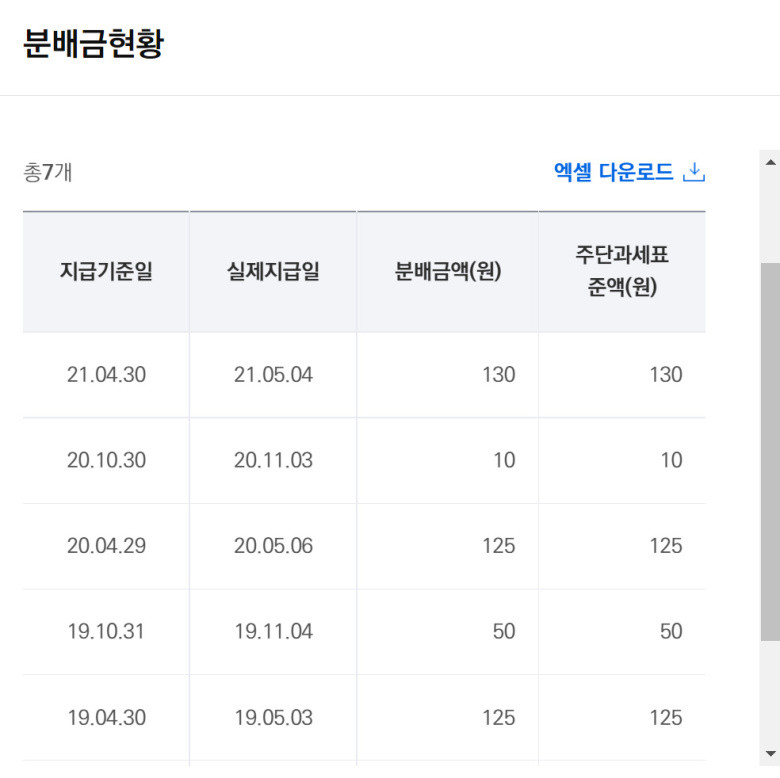The width and height of the screenshot is (780, 778).
Task: Click the 21.04.30 date cell
Action: tap(106, 375)
